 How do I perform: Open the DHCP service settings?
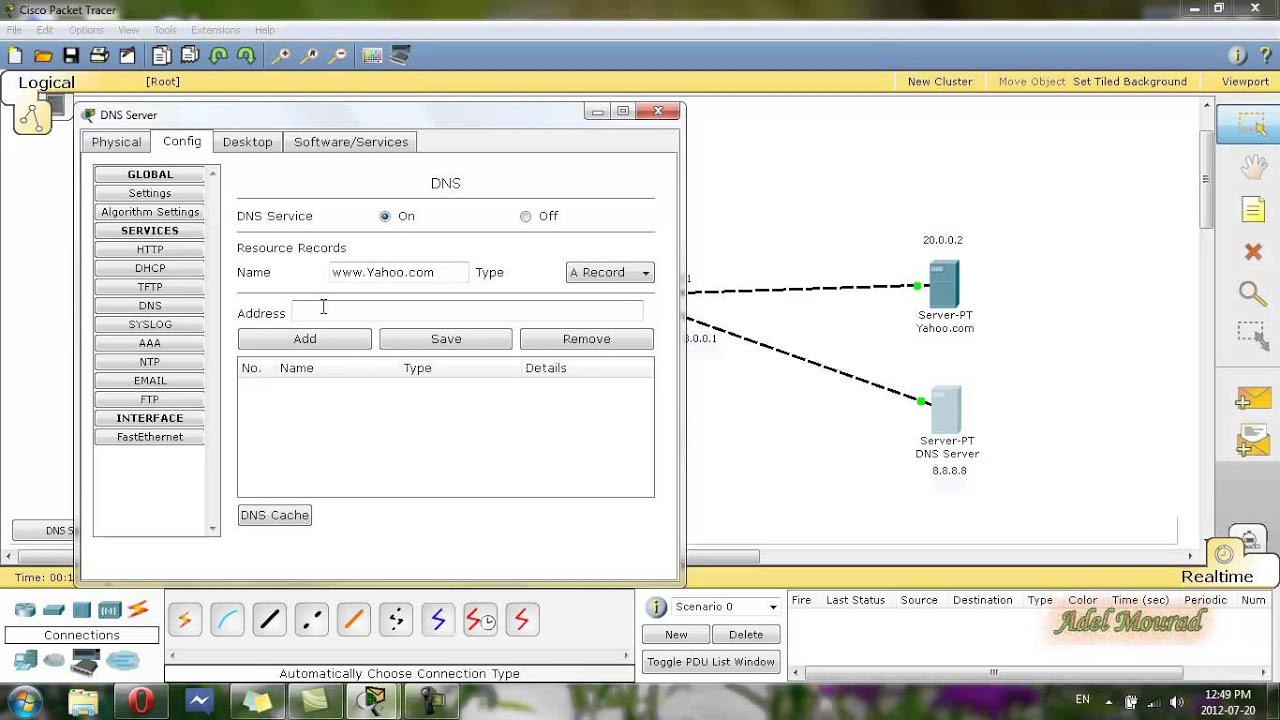tap(150, 268)
